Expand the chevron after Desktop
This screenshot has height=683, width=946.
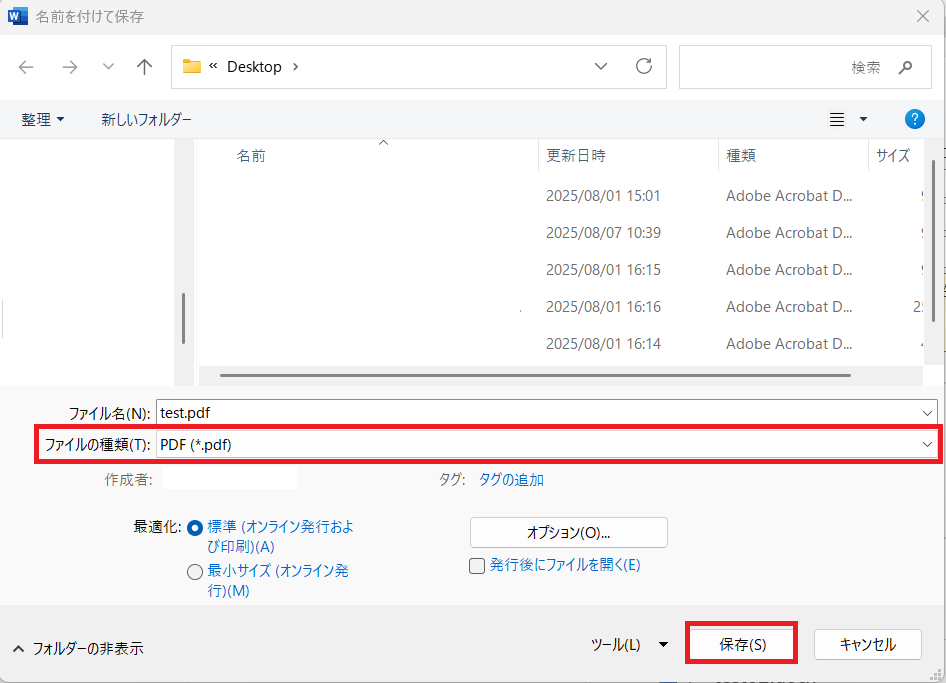296,67
